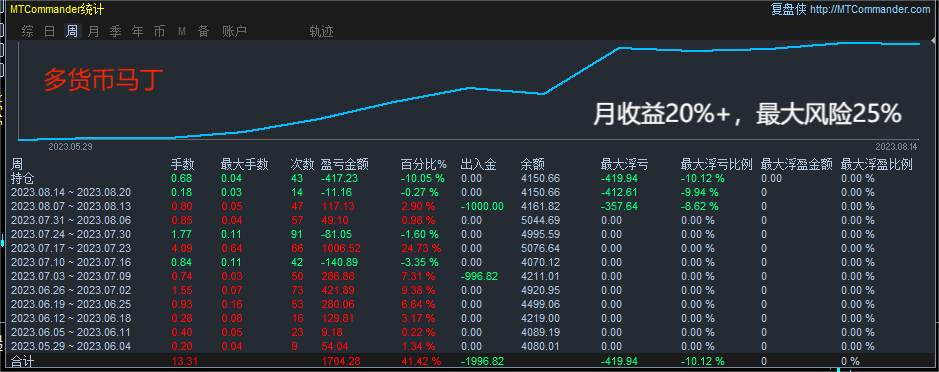The height and width of the screenshot is (372, 939).
Task: Switch to the 年 yearly tab
Action: (x=137, y=32)
